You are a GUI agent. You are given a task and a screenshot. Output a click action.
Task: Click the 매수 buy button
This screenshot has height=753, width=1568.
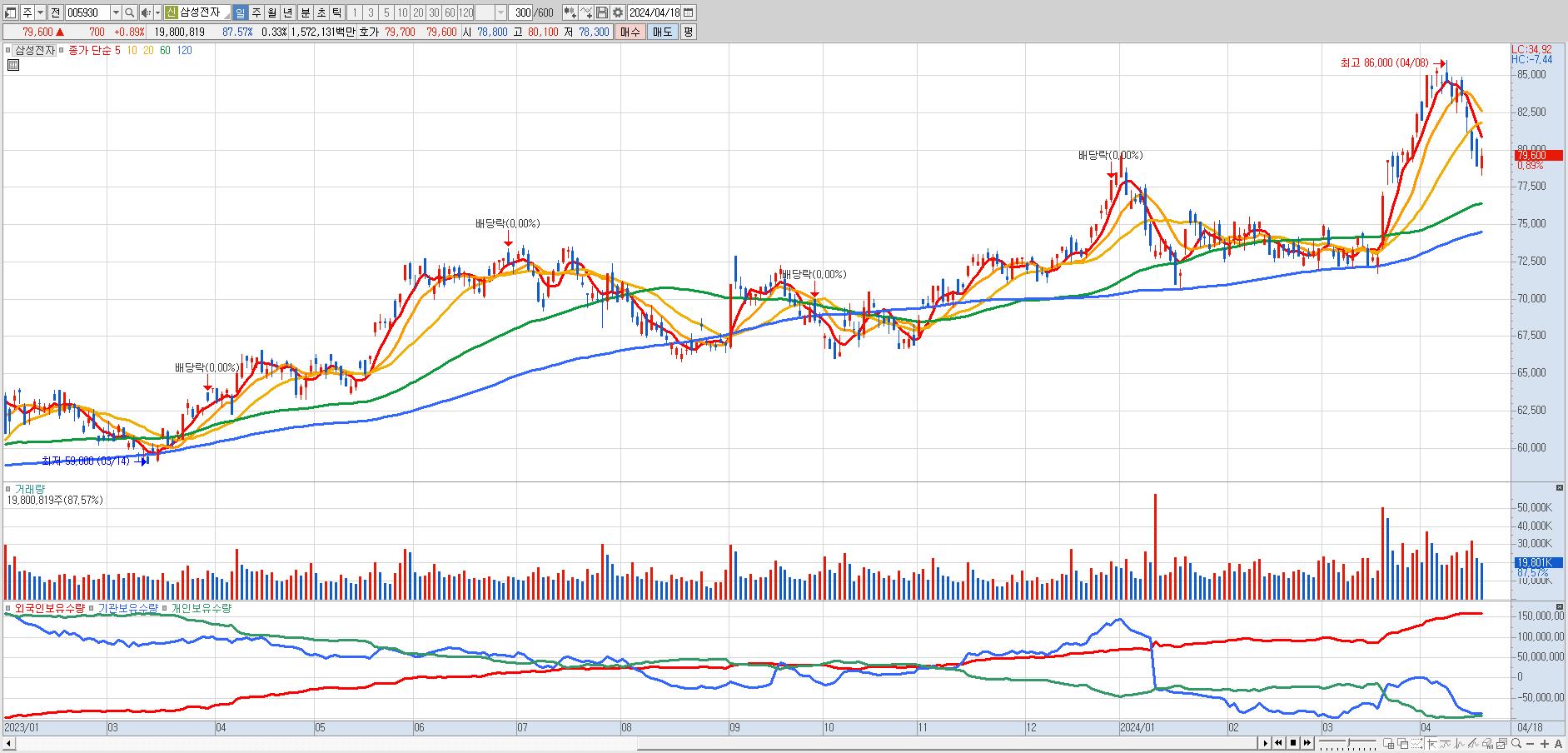click(630, 32)
